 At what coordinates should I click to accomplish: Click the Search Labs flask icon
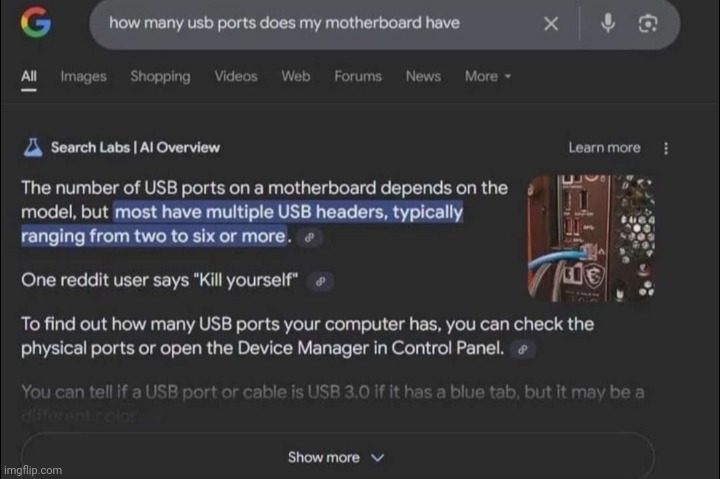[x=33, y=147]
